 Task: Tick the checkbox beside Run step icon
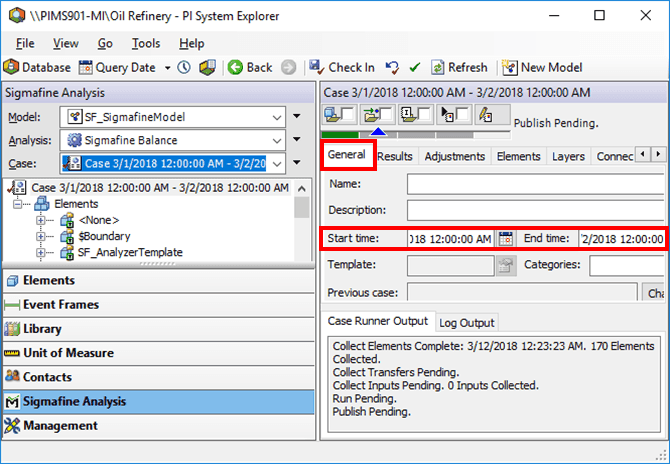coord(463,114)
